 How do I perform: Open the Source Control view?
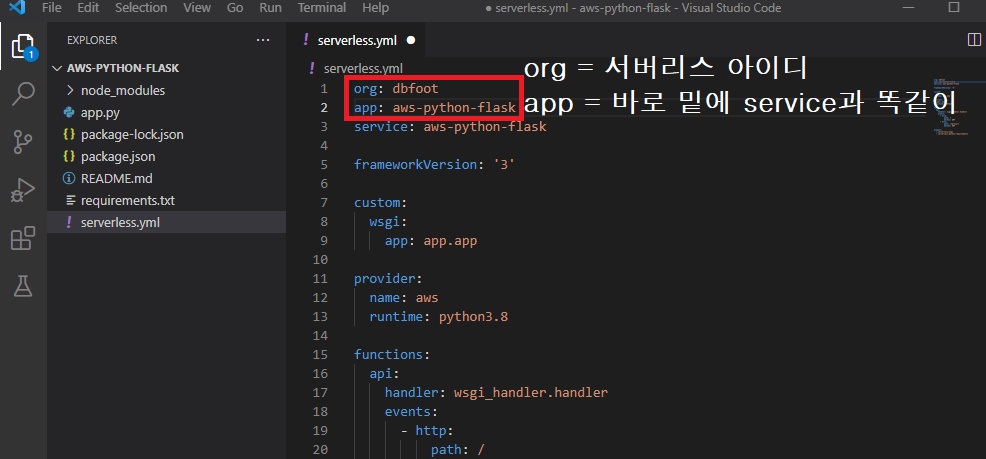click(x=23, y=142)
